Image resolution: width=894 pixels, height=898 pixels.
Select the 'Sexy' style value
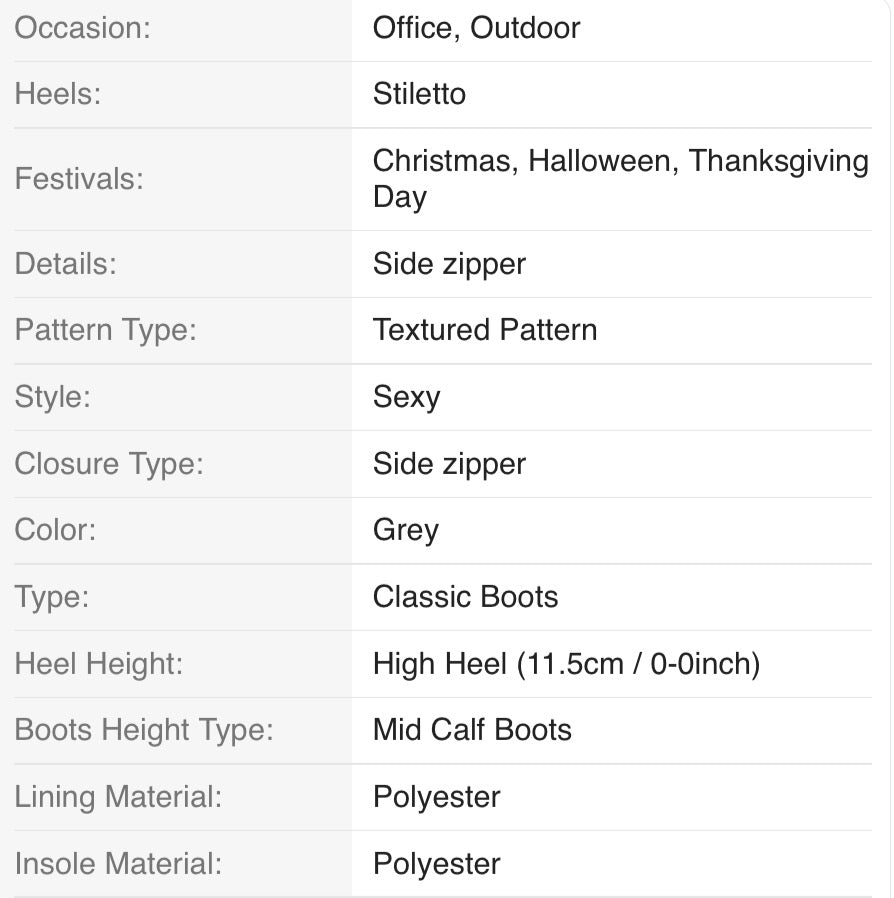tap(406, 397)
